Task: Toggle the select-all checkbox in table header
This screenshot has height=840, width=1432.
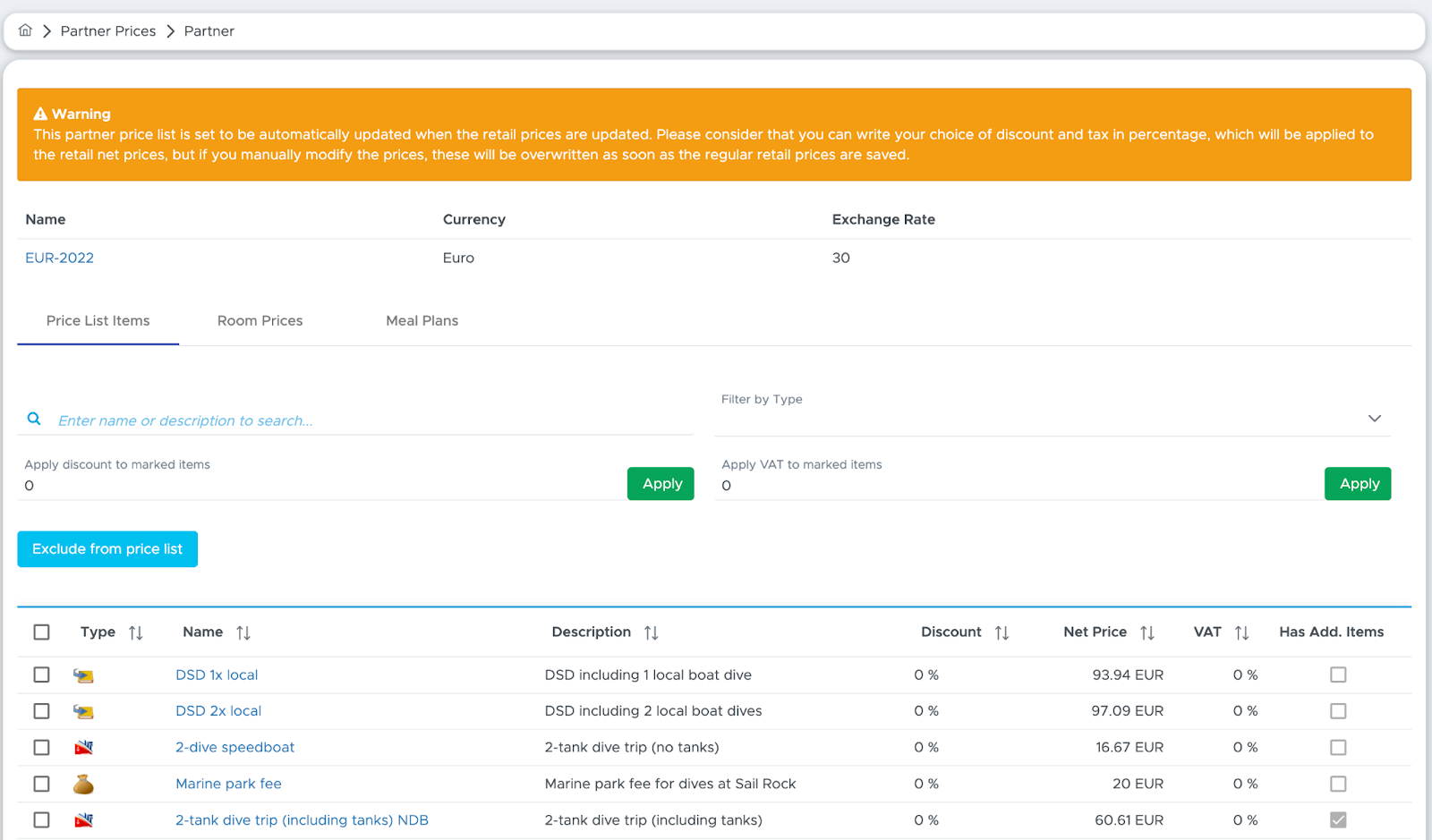Action: 41,632
